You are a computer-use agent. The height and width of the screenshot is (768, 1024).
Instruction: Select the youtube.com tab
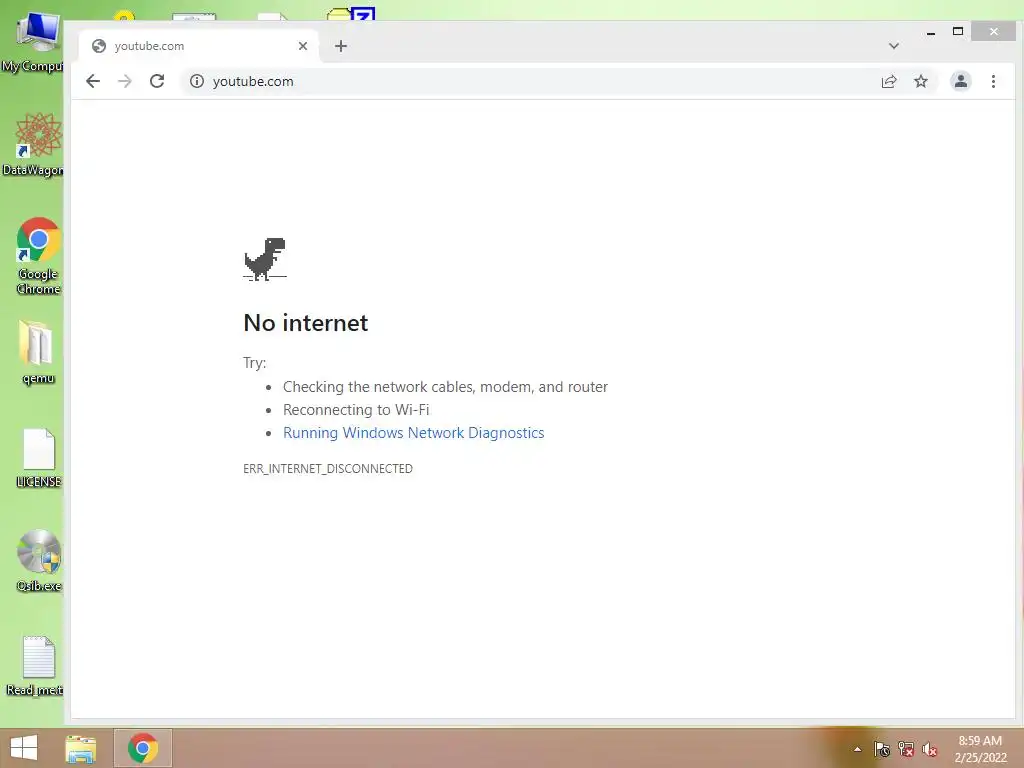tap(199, 46)
